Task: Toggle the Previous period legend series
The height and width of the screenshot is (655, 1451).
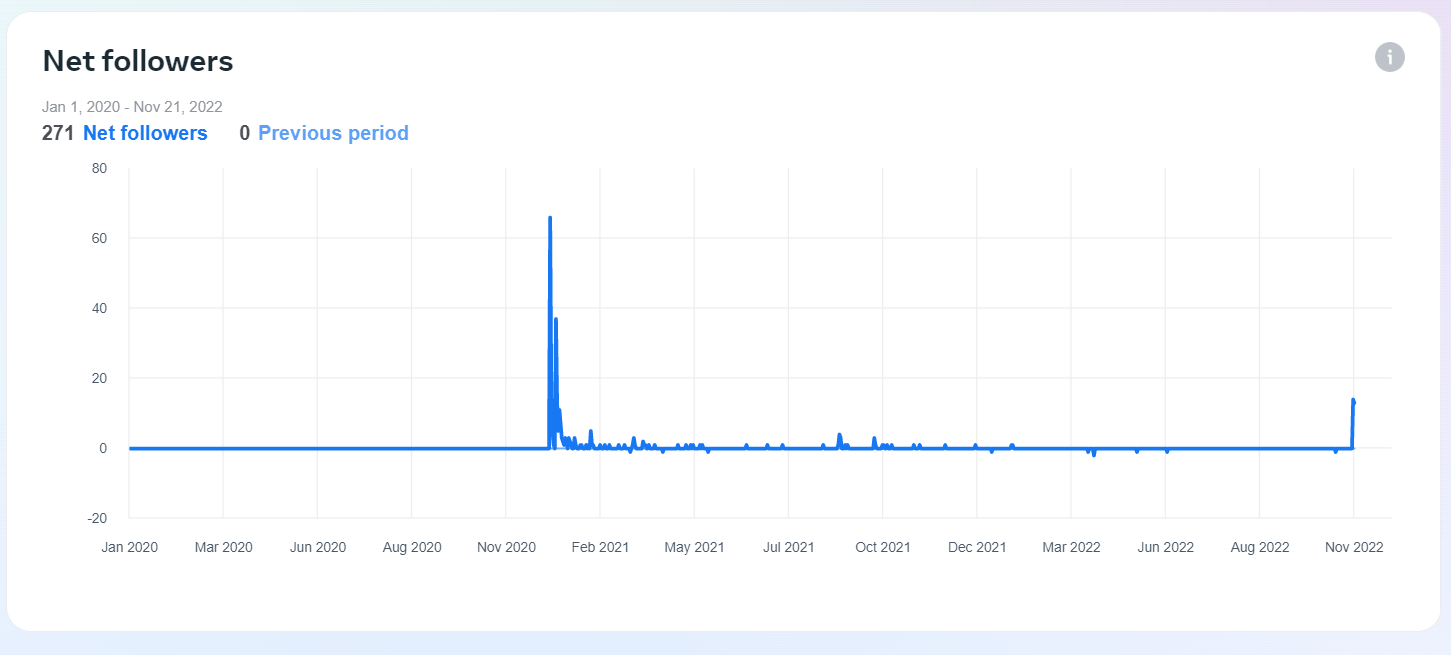Action: (x=333, y=133)
